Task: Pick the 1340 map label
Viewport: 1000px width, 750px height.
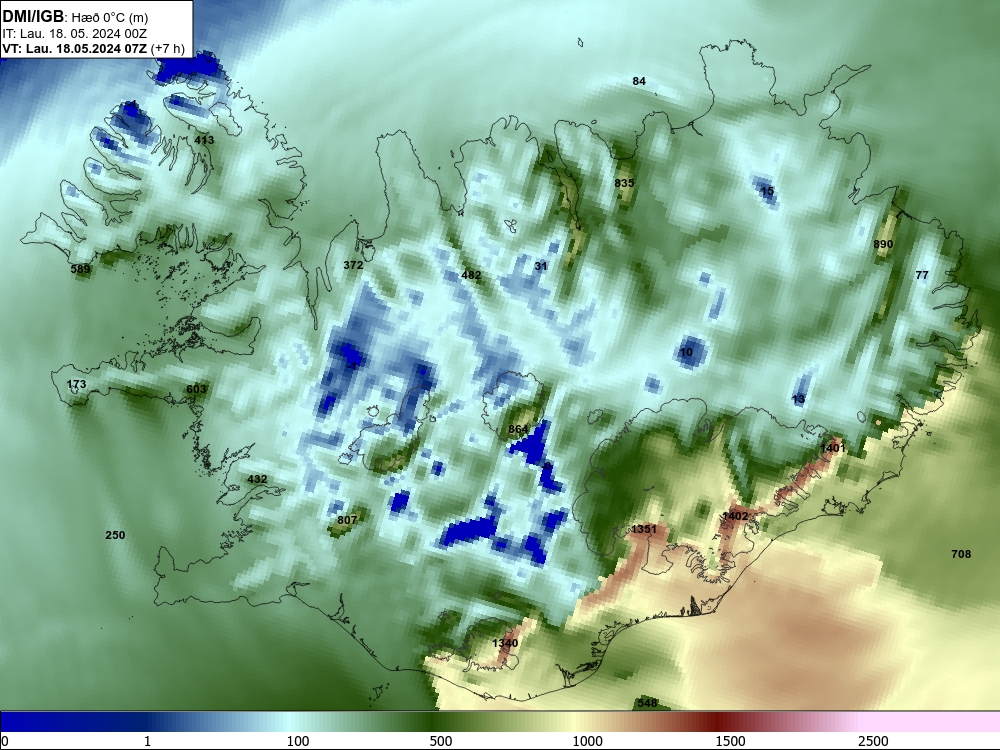Action: (505, 643)
